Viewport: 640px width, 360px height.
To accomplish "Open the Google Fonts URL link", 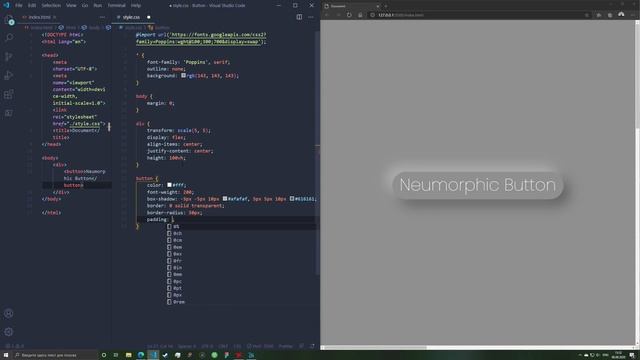I will [x=200, y=38].
